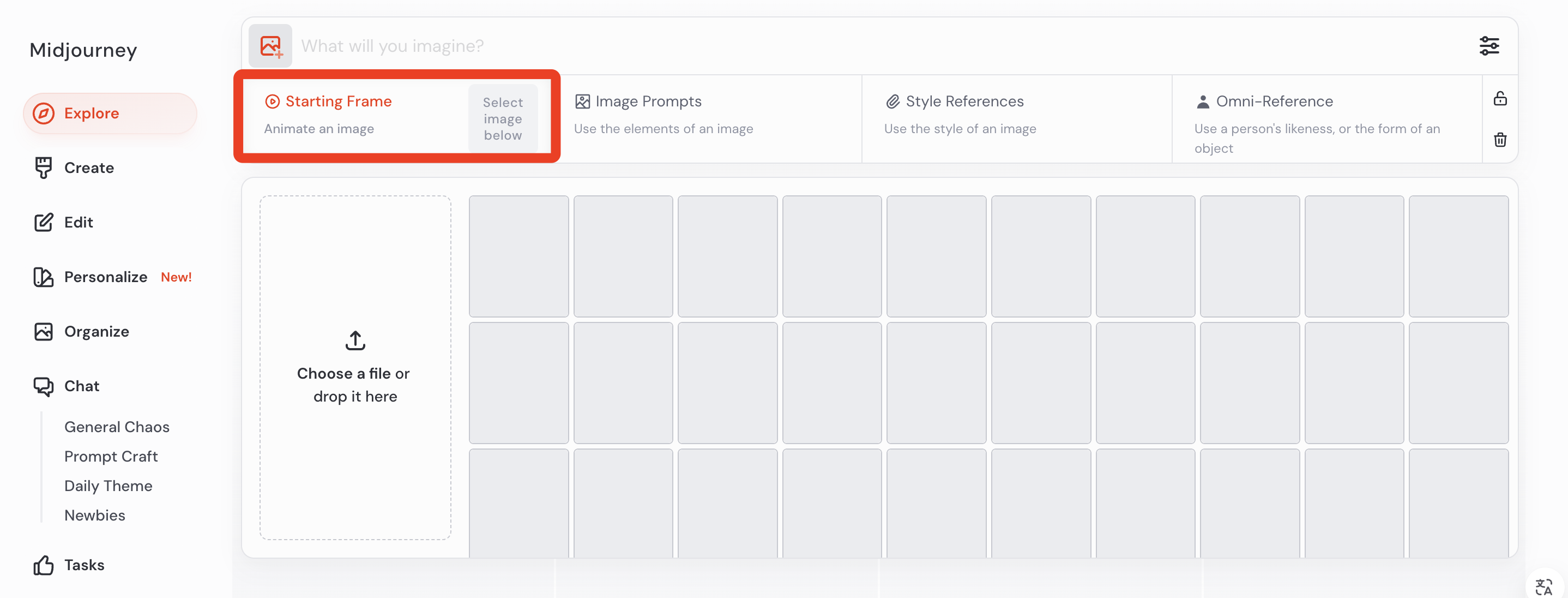The width and height of the screenshot is (1568, 598).
Task: Click 'Use the style of an image' text
Action: tap(960, 128)
